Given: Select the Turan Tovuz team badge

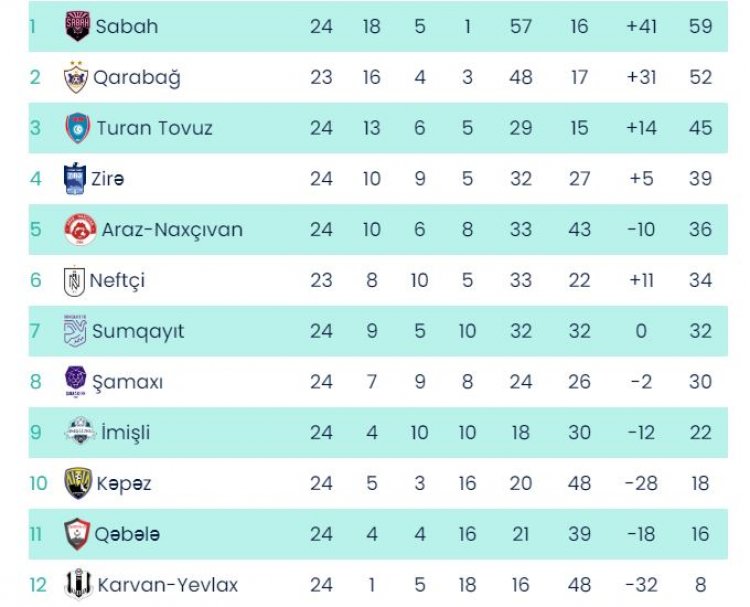Looking at the screenshot, I should click(x=77, y=128).
